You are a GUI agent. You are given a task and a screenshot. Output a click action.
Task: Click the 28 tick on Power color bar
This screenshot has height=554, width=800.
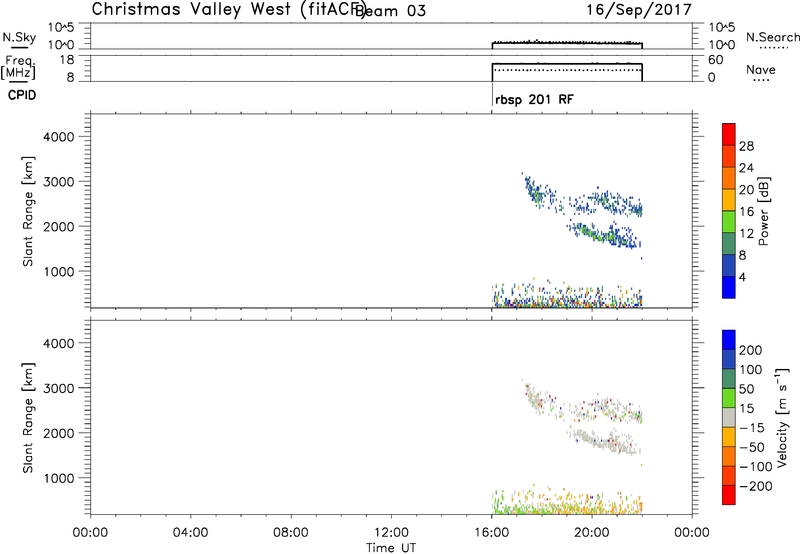(746, 146)
